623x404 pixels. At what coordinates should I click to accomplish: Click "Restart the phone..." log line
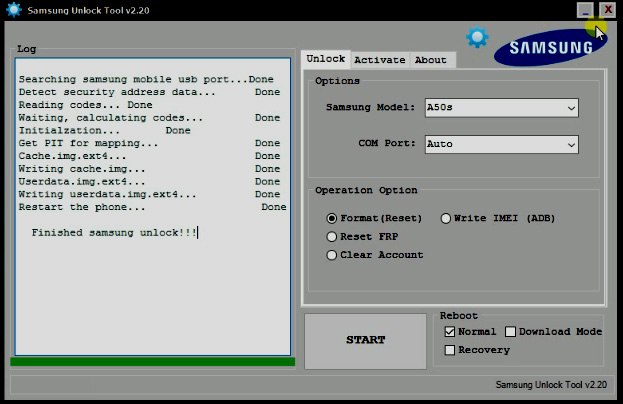tap(153, 207)
